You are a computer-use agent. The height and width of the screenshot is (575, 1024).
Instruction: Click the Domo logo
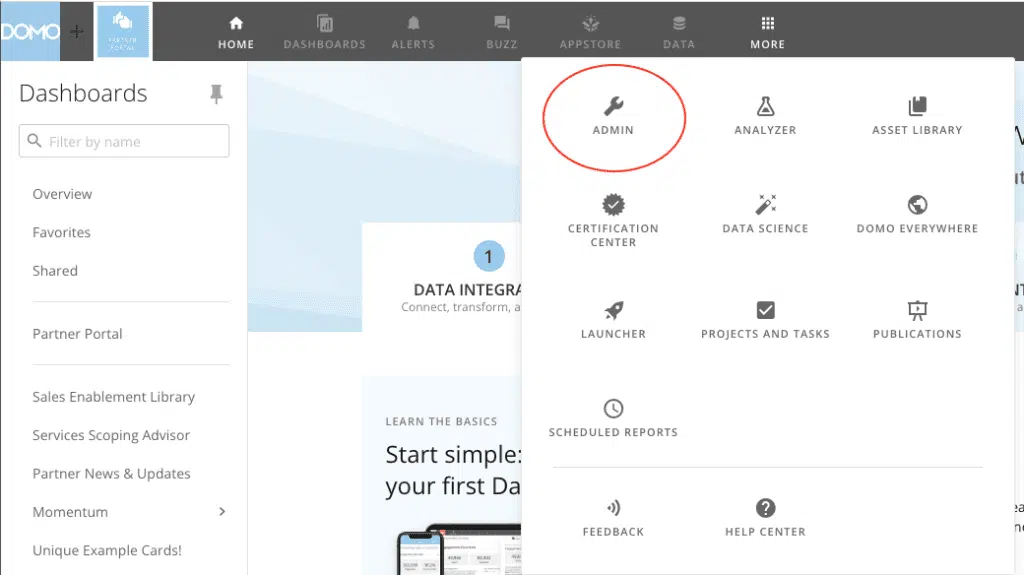30,31
